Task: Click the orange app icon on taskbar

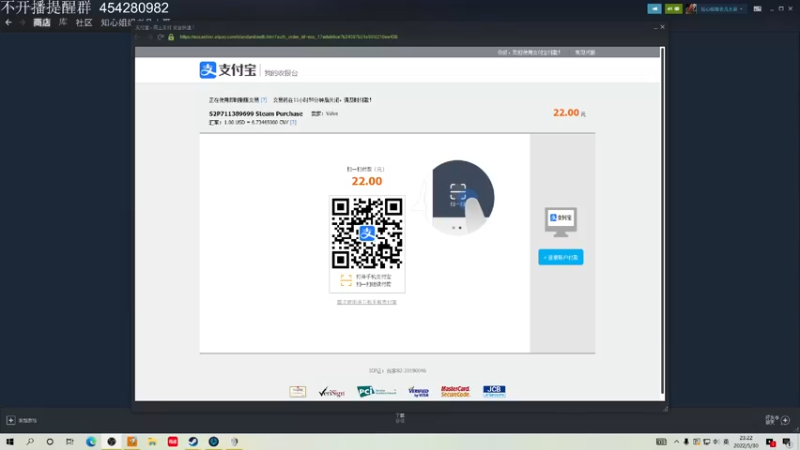Action: 132,441
